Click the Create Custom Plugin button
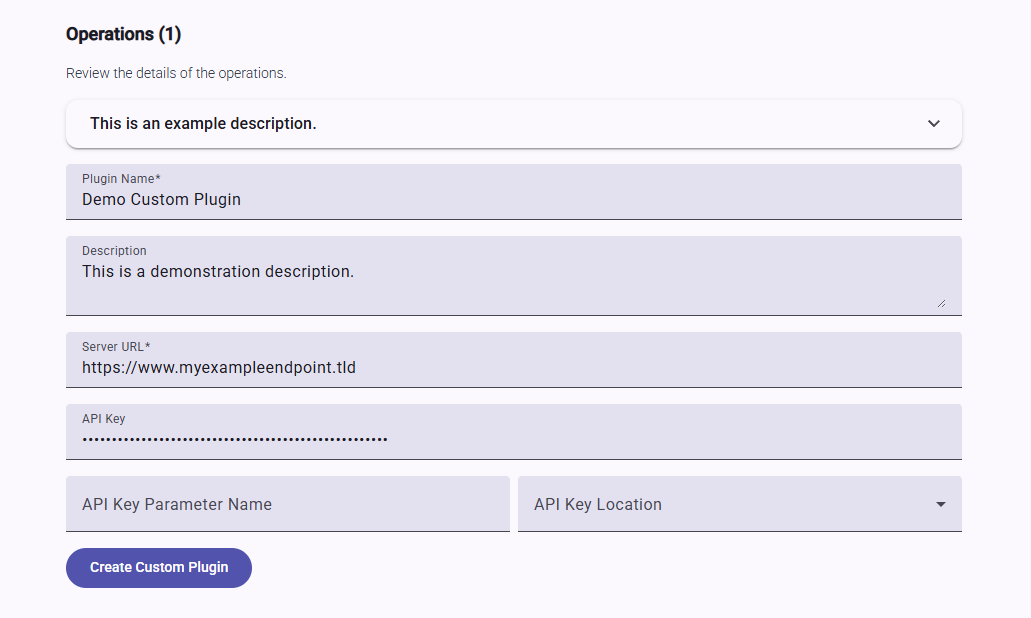 (x=159, y=567)
